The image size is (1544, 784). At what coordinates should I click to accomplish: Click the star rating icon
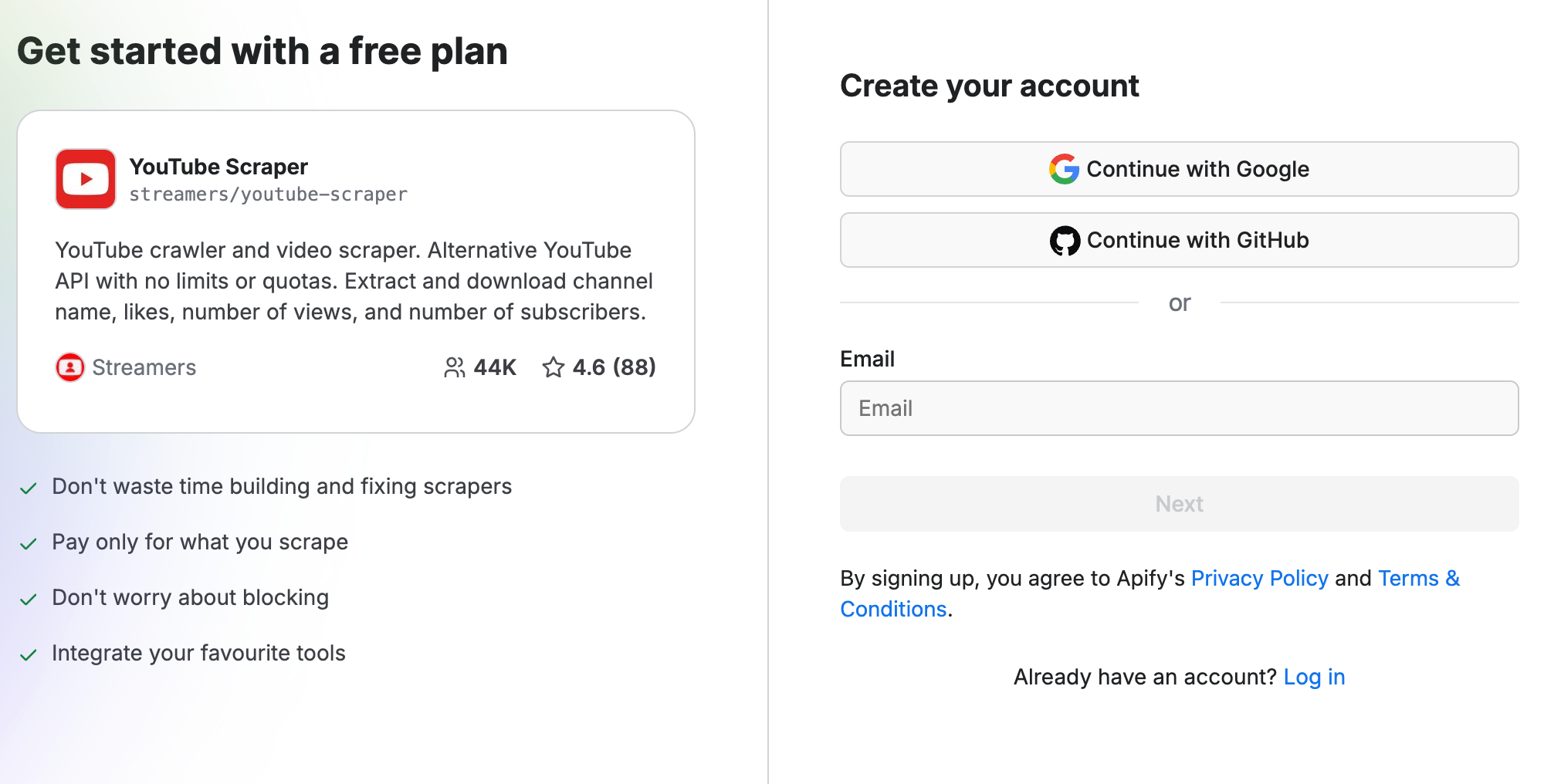click(x=554, y=367)
